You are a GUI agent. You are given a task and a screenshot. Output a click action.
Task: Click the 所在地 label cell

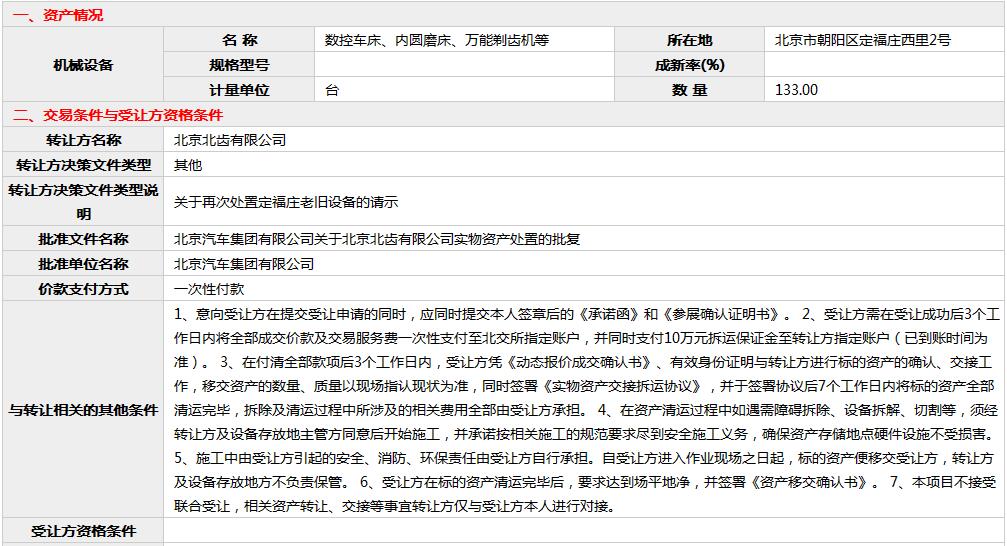[689, 40]
